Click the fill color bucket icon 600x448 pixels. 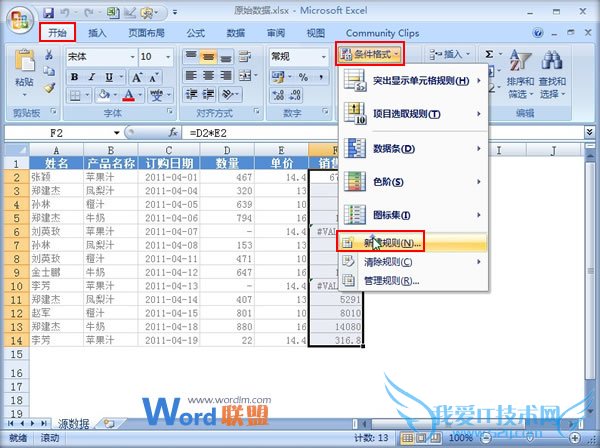click(103, 94)
